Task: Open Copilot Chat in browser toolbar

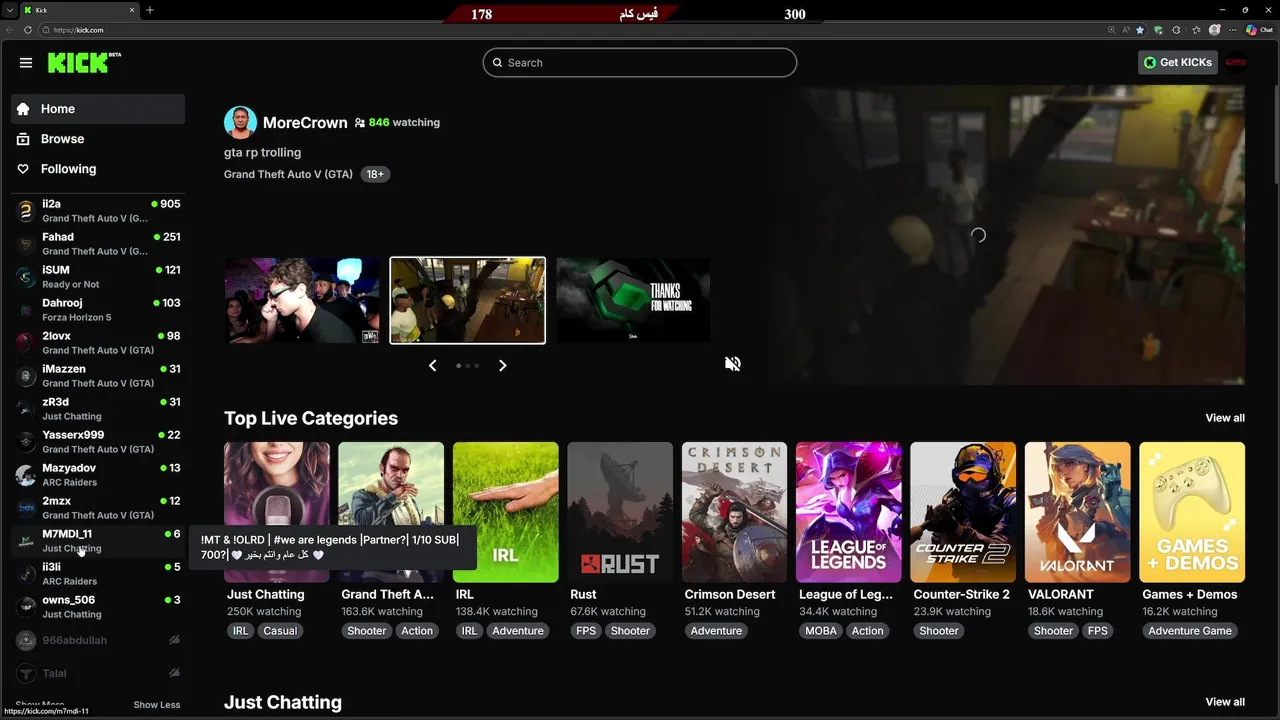Action: (1258, 30)
